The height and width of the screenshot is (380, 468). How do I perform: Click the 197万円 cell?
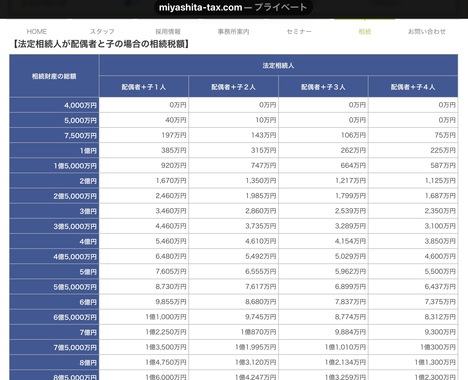pos(144,135)
